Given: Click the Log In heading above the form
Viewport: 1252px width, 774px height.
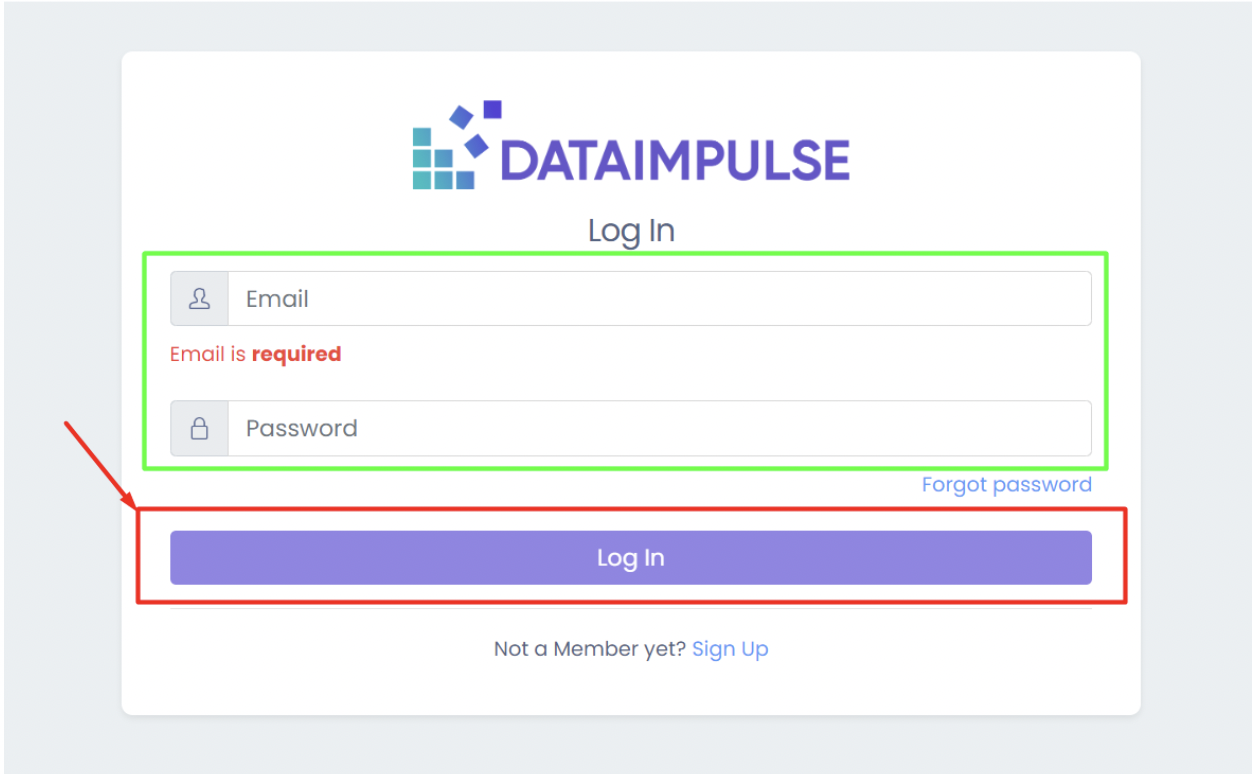Looking at the screenshot, I should click(631, 231).
